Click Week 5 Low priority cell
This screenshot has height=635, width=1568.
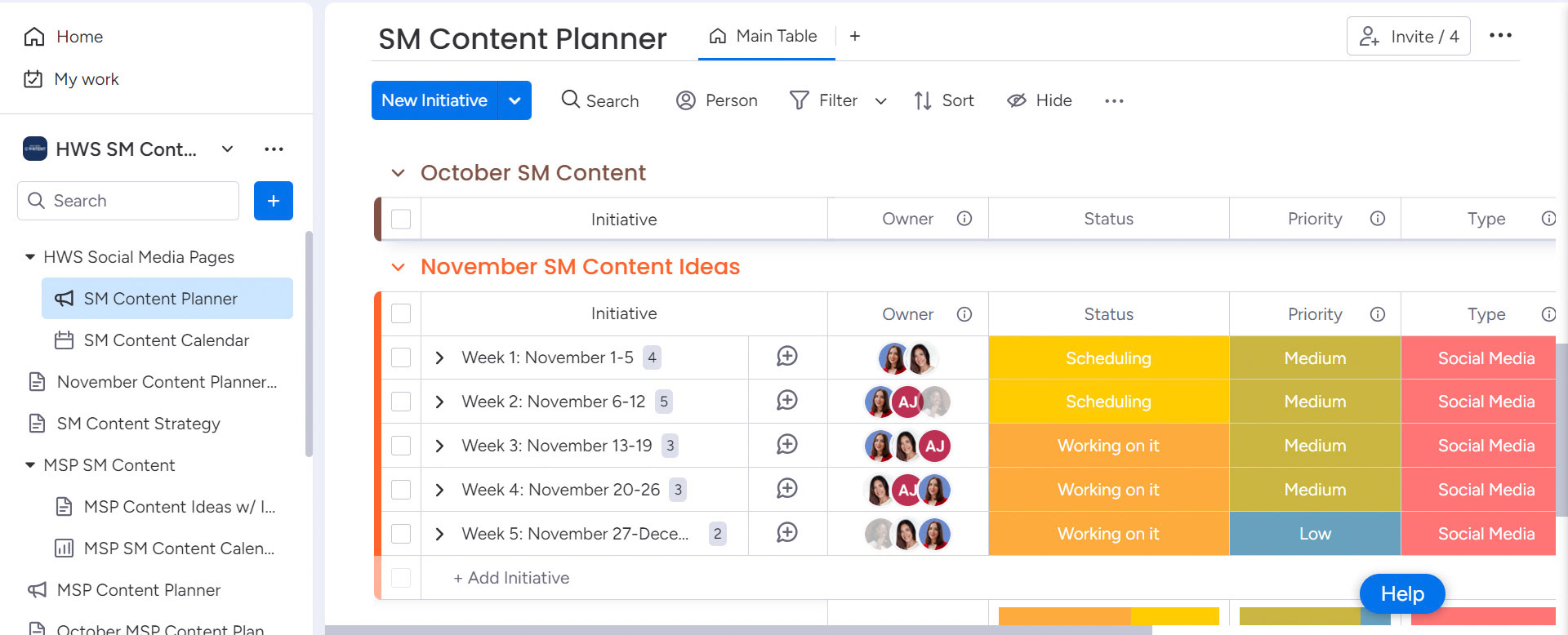click(x=1315, y=534)
